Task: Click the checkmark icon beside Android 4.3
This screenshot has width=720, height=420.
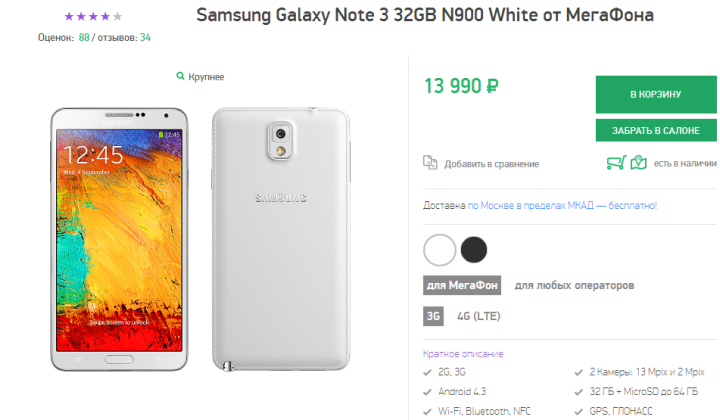Action: click(x=428, y=391)
